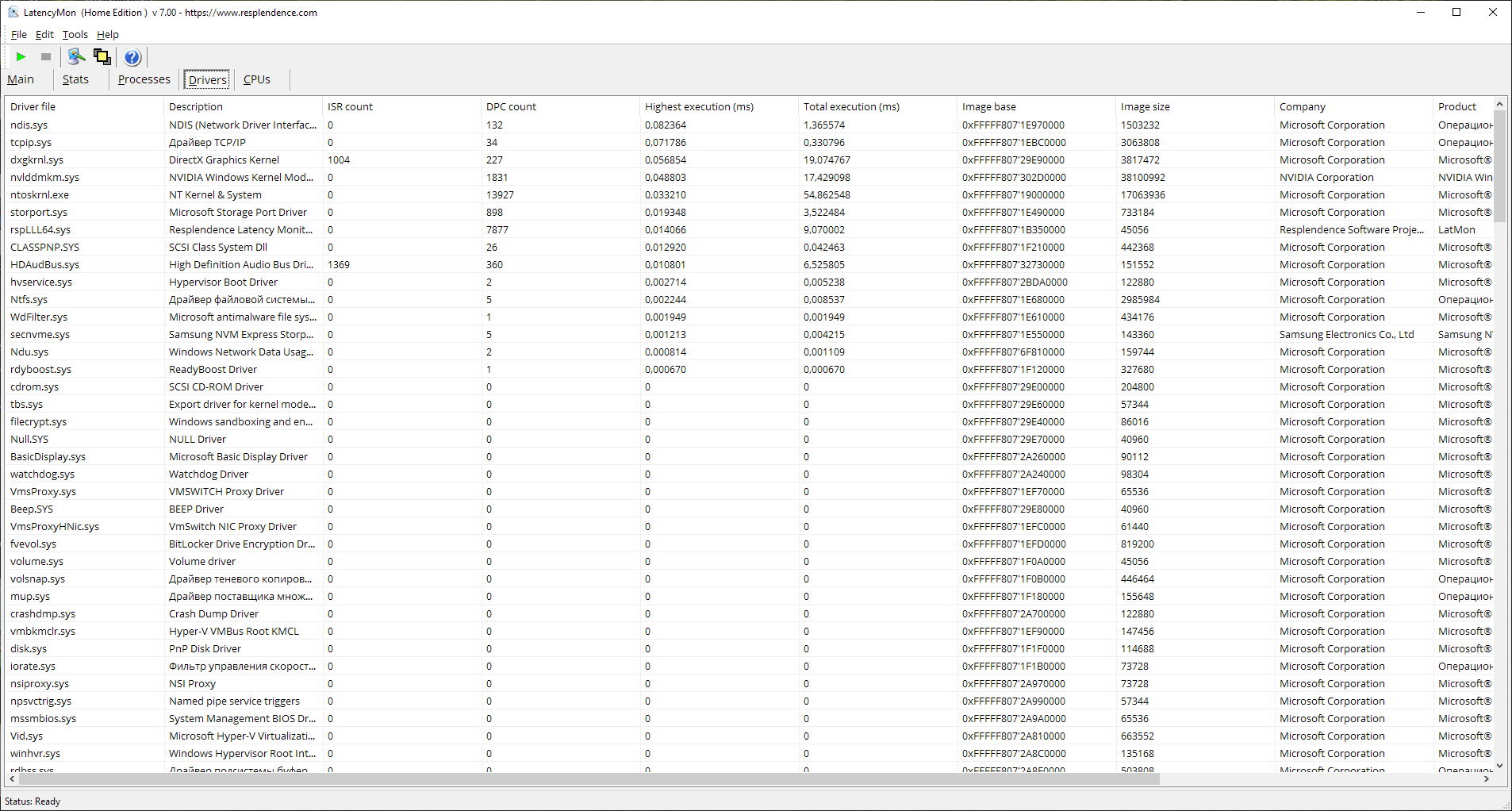Click the horizontal scrollbar thumb
The image size is (1512, 811).
click(x=589, y=779)
